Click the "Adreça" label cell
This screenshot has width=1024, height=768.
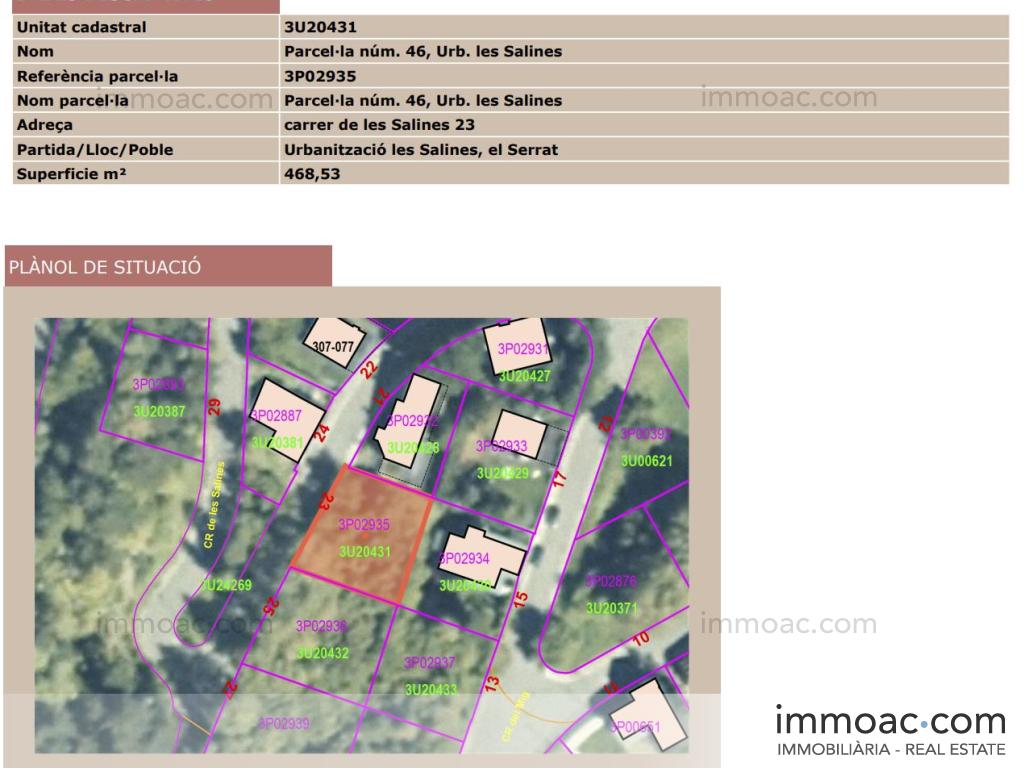click(146, 125)
